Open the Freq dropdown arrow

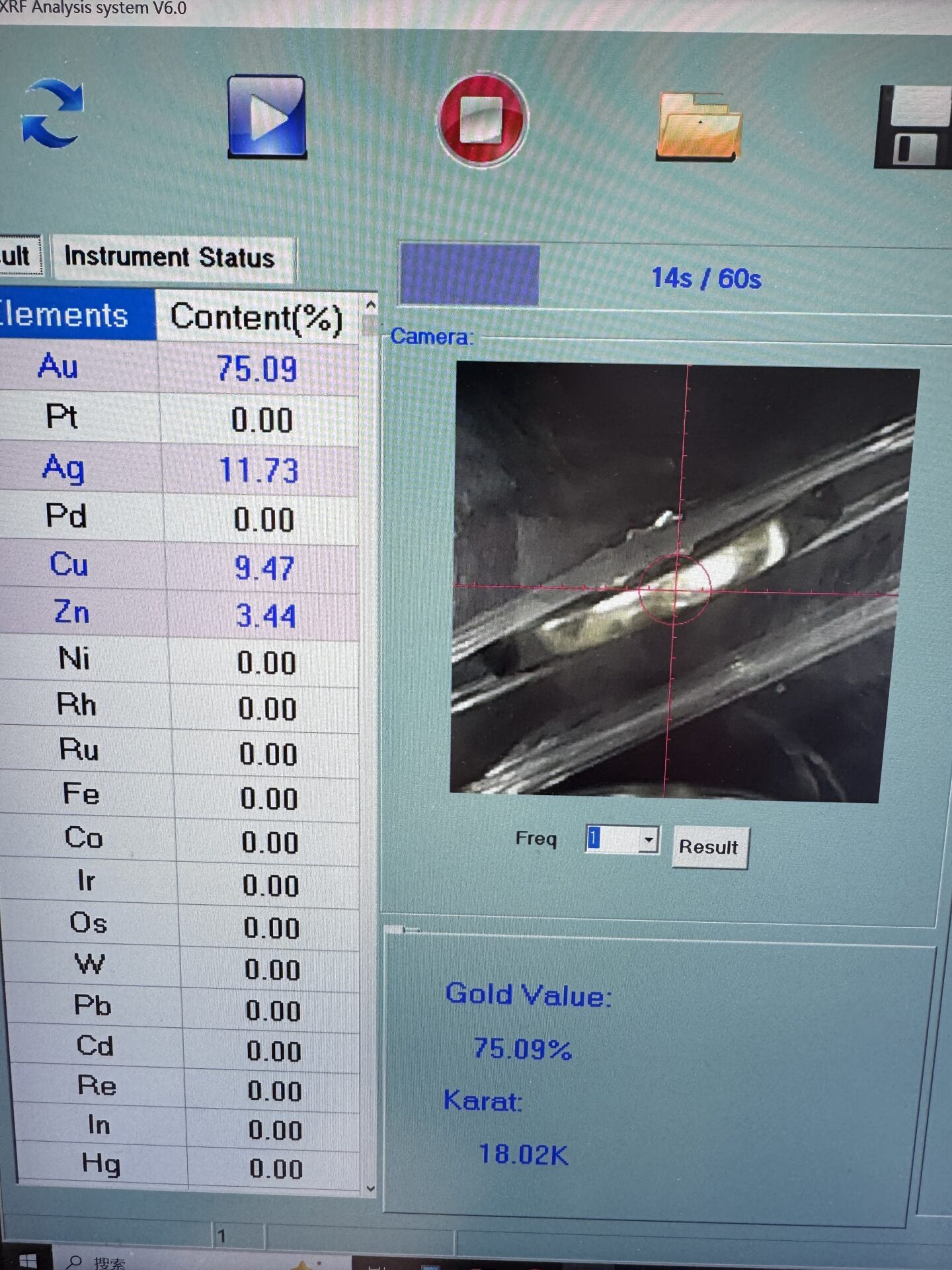(649, 840)
